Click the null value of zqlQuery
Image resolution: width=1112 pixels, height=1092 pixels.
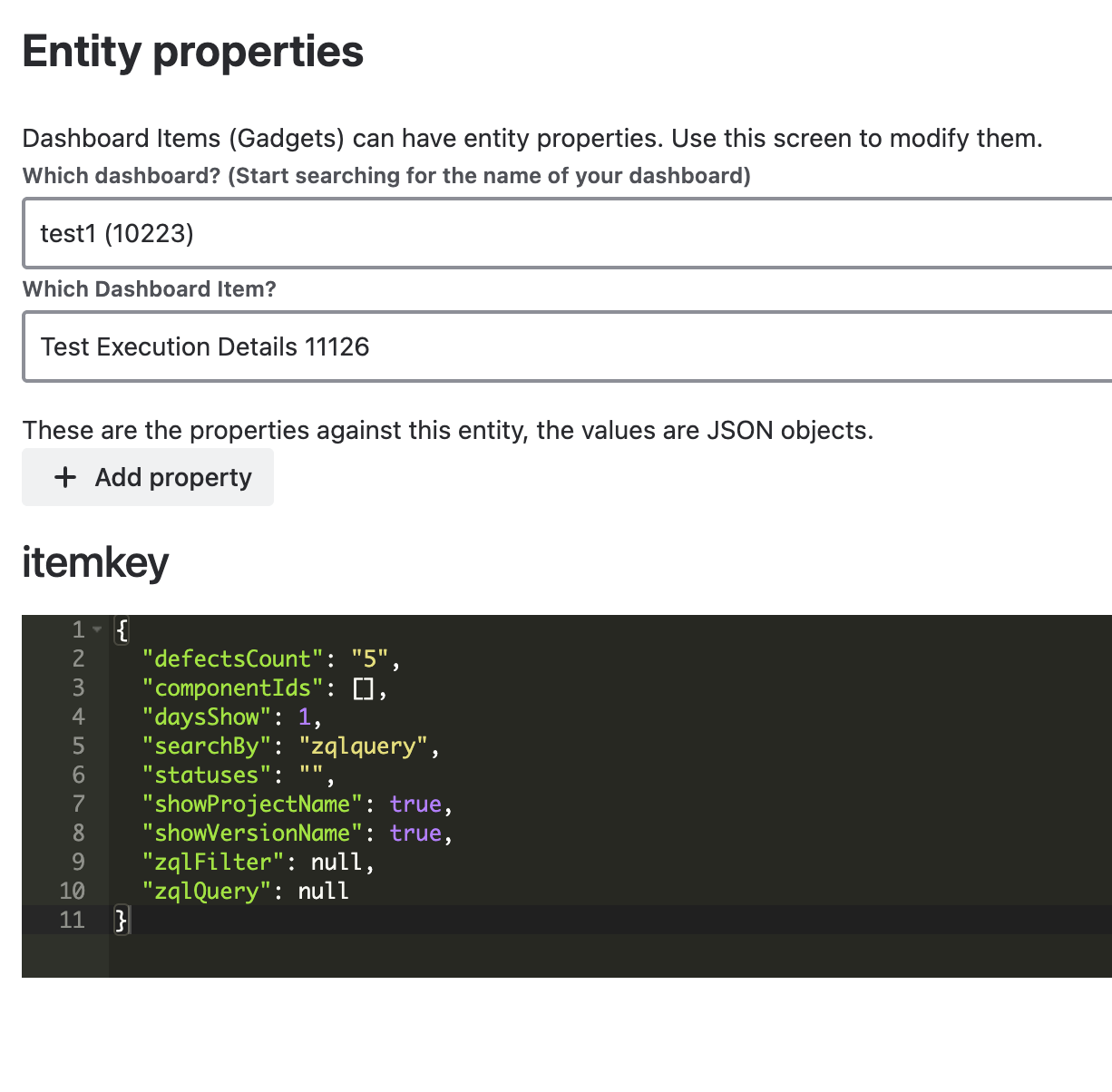click(x=323, y=891)
